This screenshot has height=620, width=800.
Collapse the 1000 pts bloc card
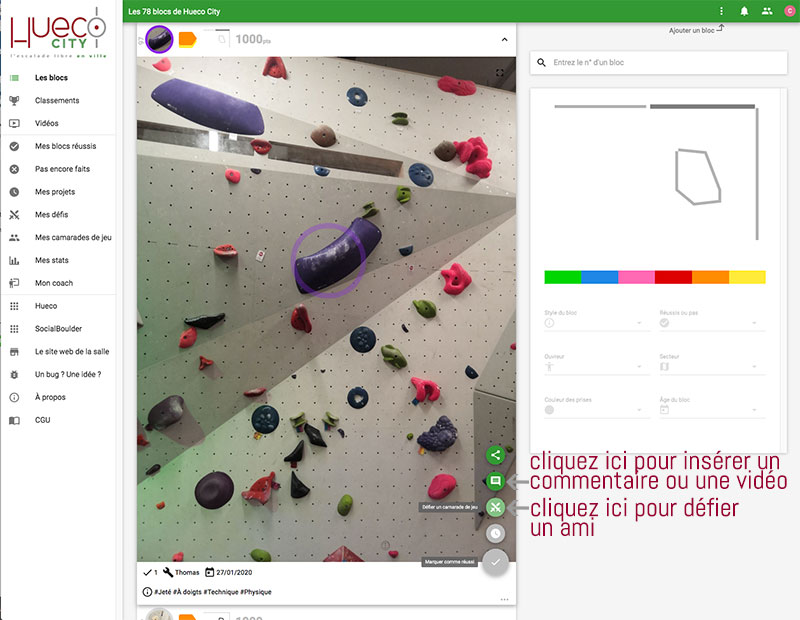504,39
